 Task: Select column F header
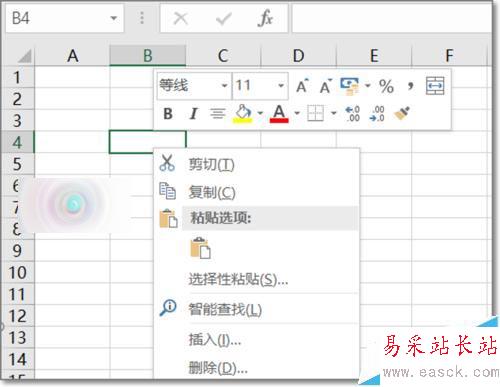(449, 56)
